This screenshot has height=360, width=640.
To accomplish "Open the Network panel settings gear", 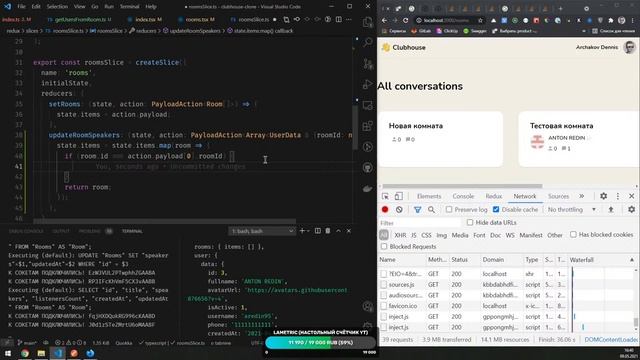I will 631,209.
